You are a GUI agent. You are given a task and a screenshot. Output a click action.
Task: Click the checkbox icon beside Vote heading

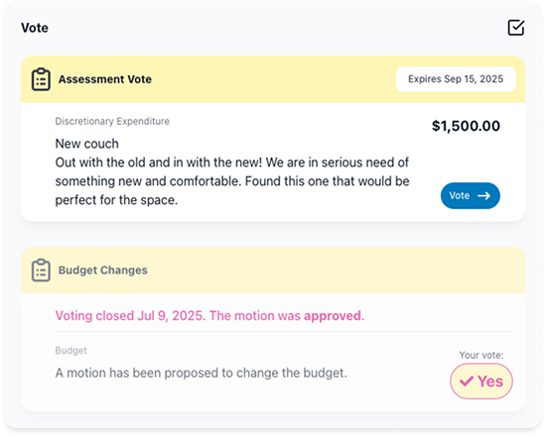[516, 28]
